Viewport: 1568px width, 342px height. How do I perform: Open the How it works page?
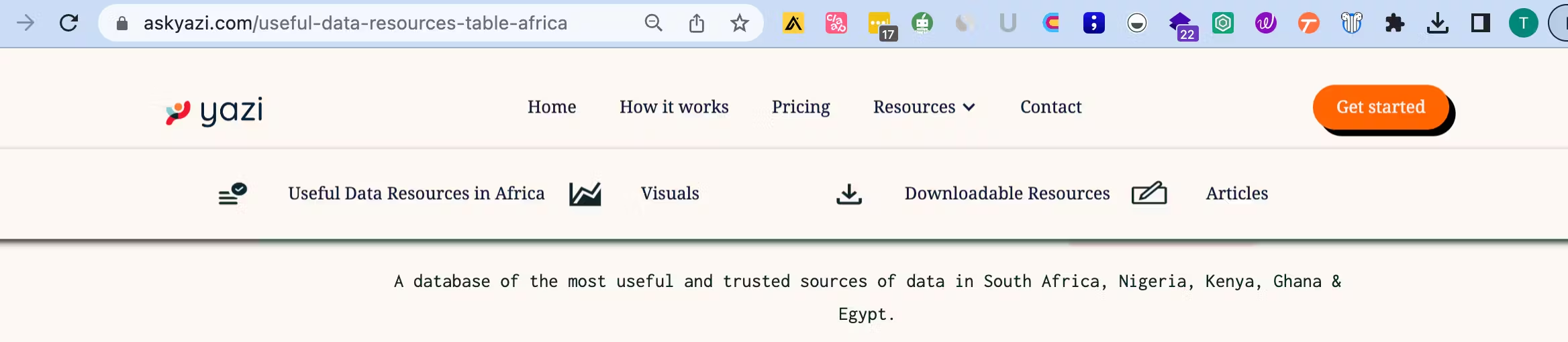(674, 107)
